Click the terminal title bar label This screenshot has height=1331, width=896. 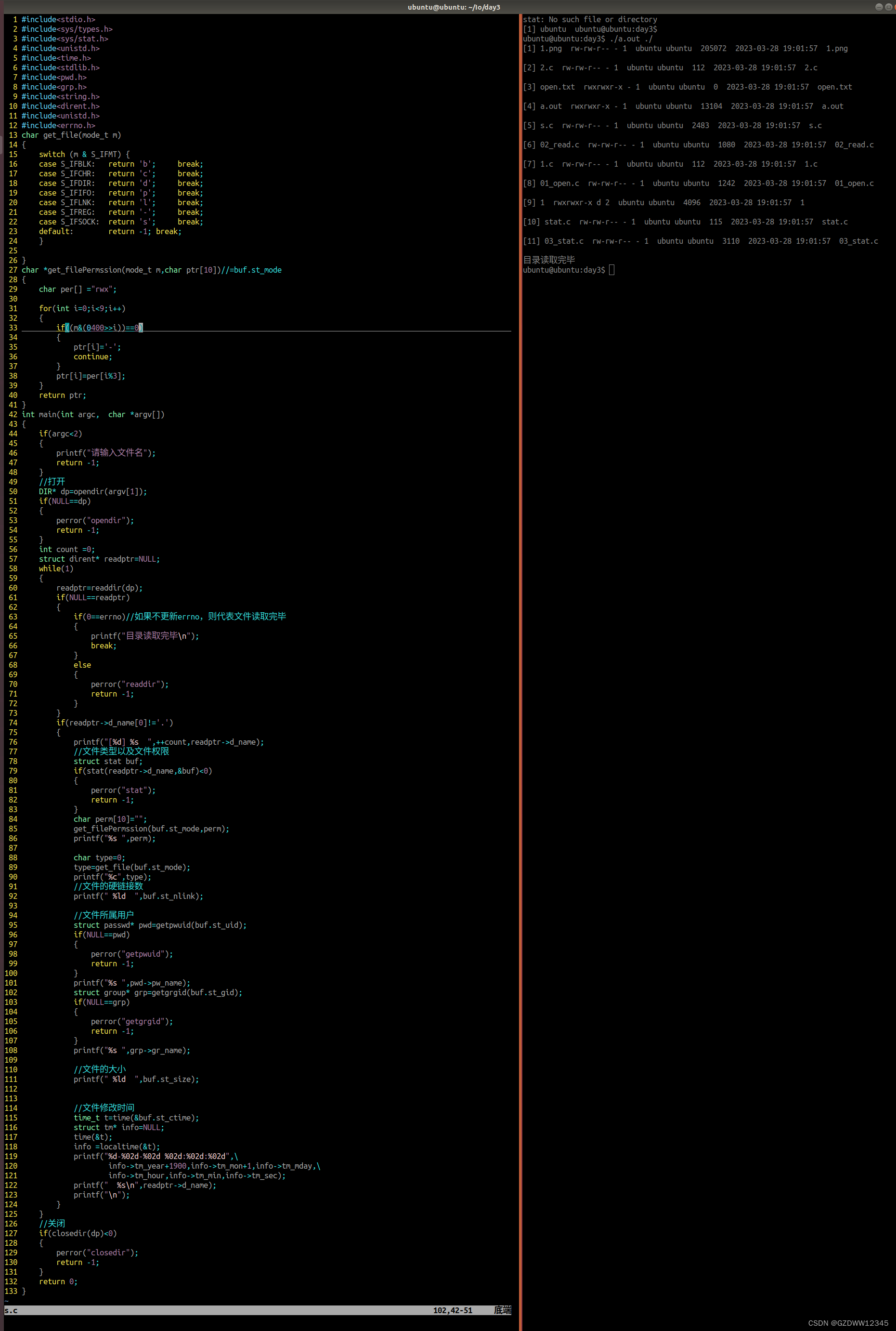click(454, 7)
